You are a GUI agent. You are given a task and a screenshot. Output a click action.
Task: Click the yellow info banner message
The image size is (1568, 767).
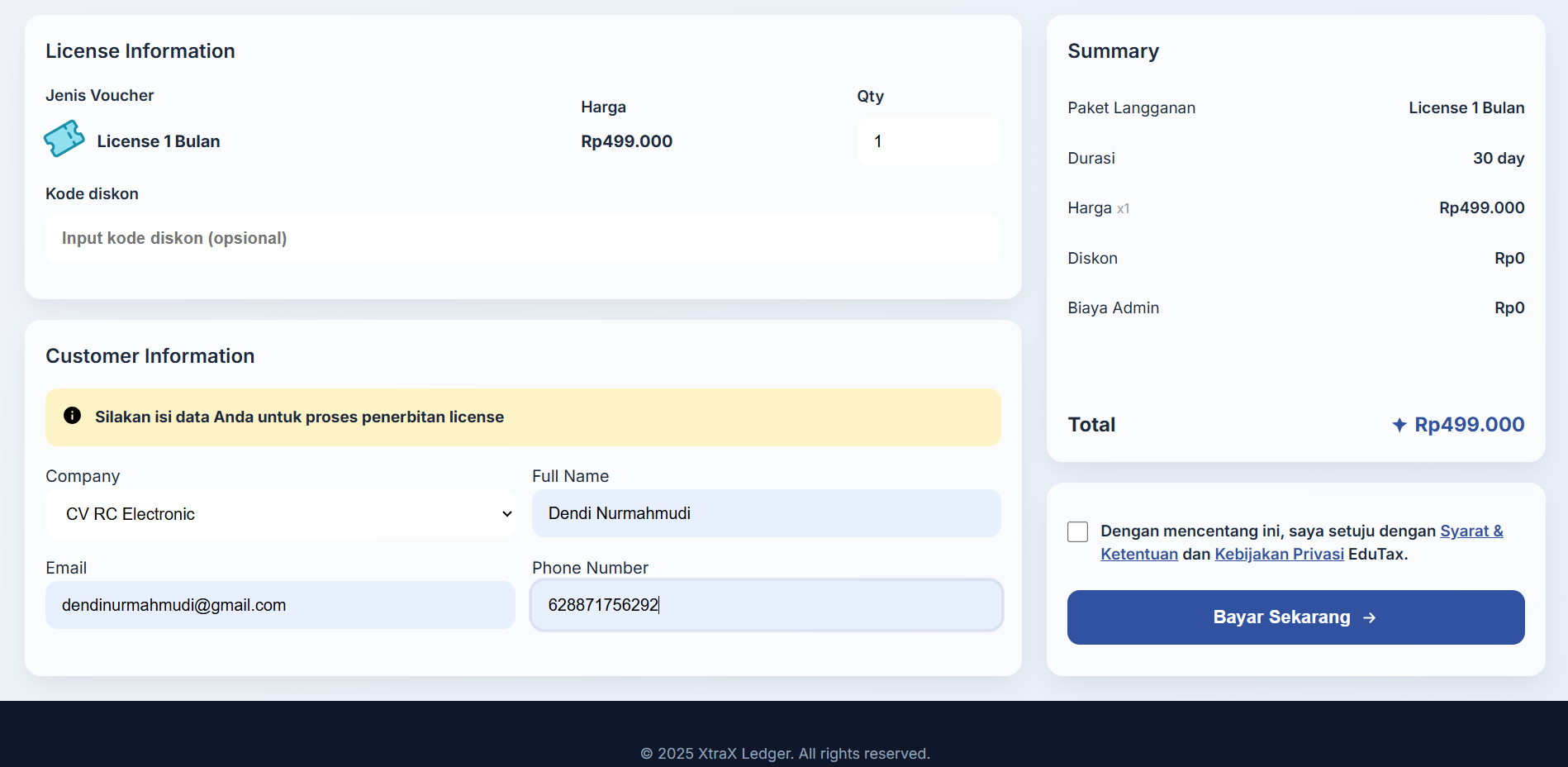(299, 417)
